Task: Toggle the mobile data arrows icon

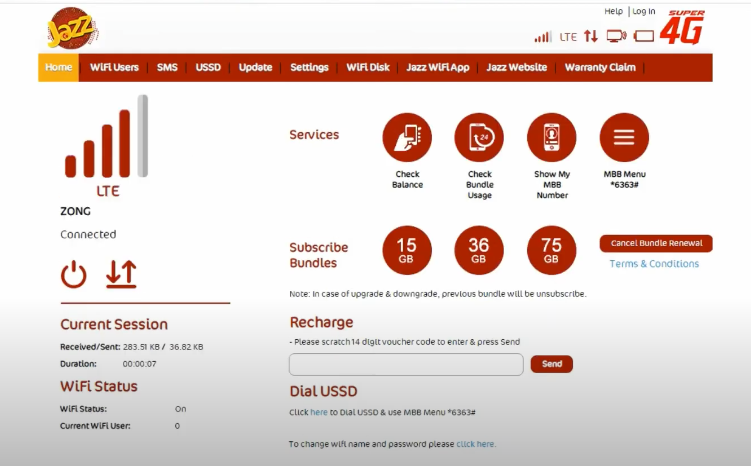Action: click(x=121, y=274)
